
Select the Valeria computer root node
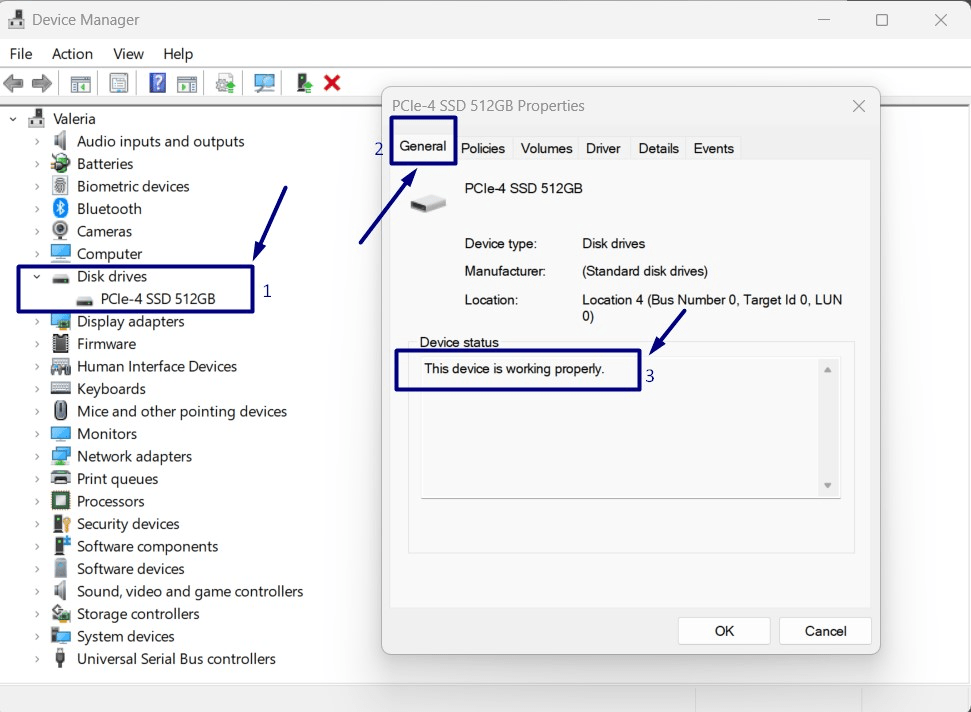75,118
